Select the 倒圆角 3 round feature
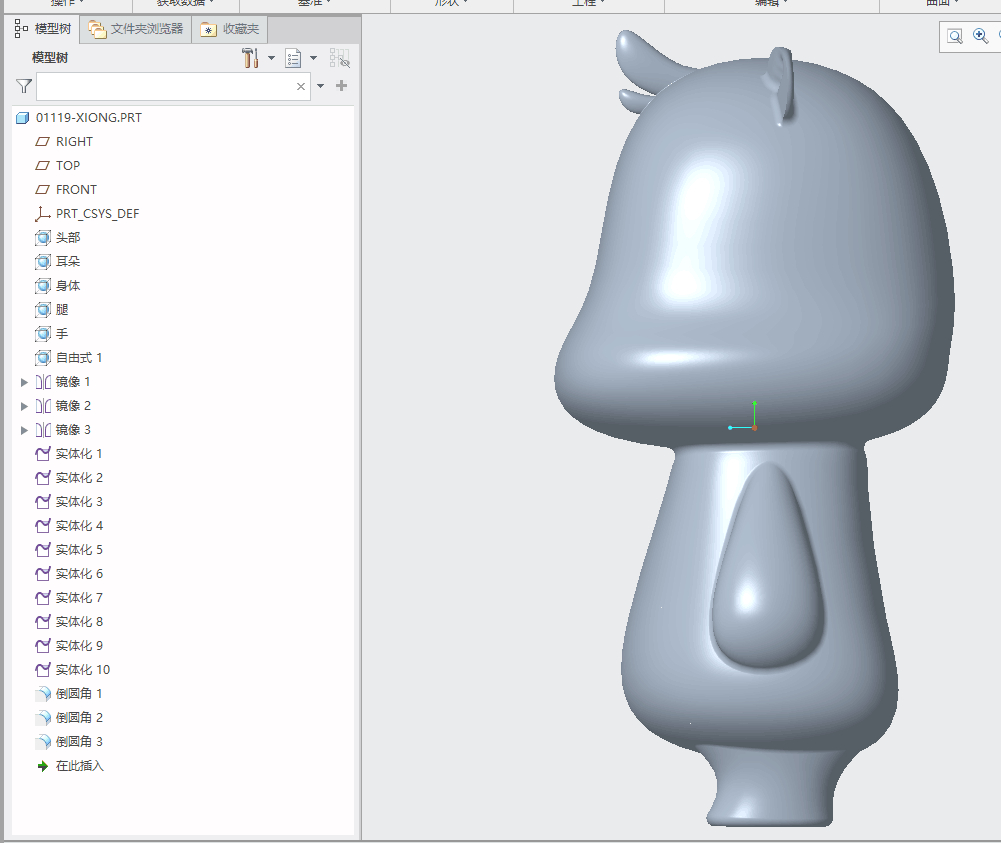 pos(69,742)
